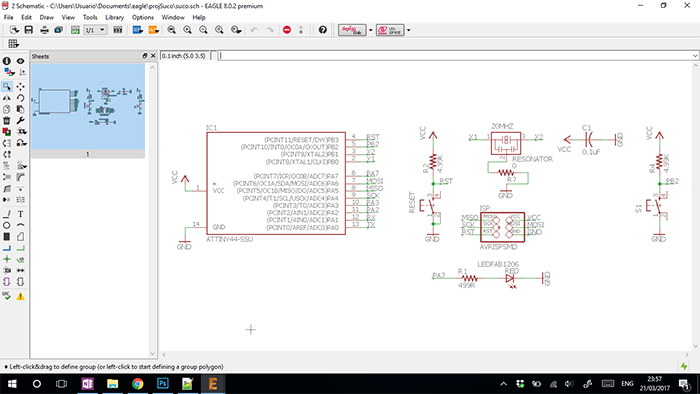Select the Text tool

(x=21, y=214)
